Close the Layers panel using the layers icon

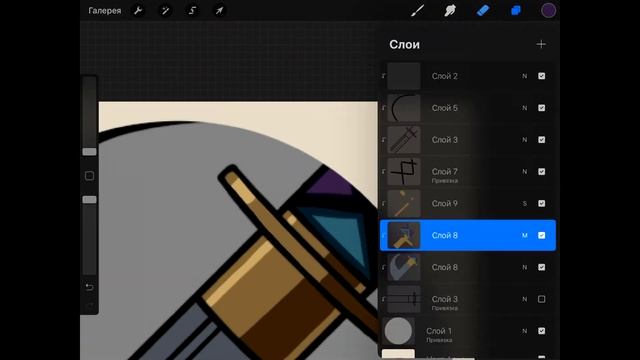[x=516, y=11]
